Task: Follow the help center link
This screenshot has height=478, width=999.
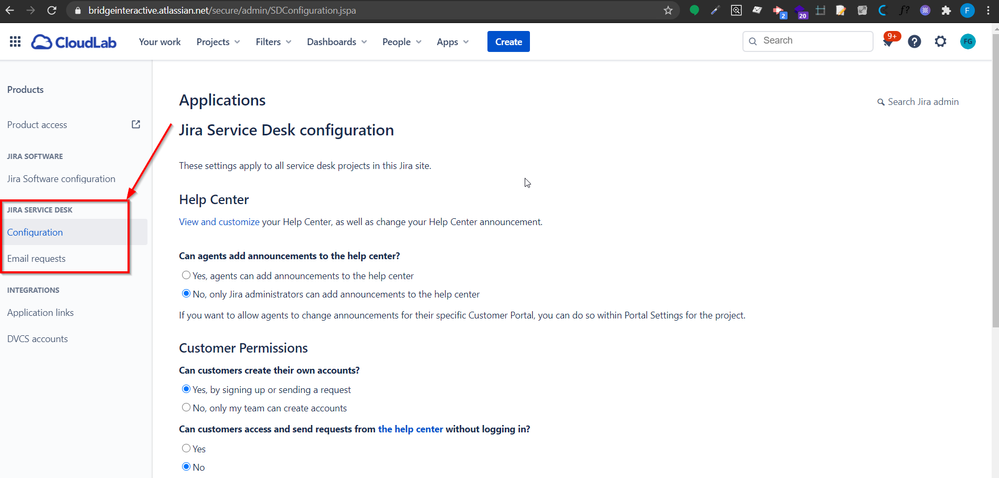Action: coord(410,429)
